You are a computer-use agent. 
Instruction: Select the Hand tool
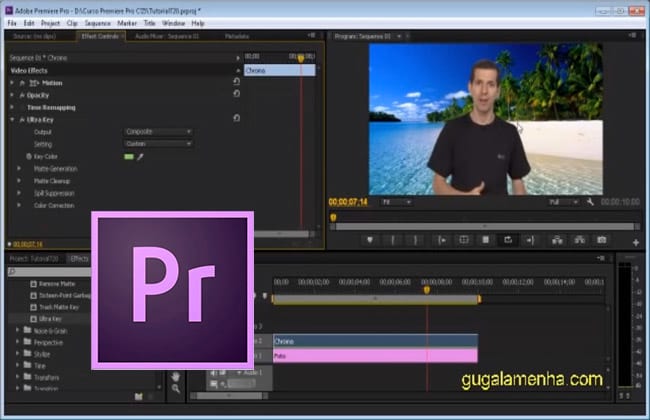coord(176,376)
